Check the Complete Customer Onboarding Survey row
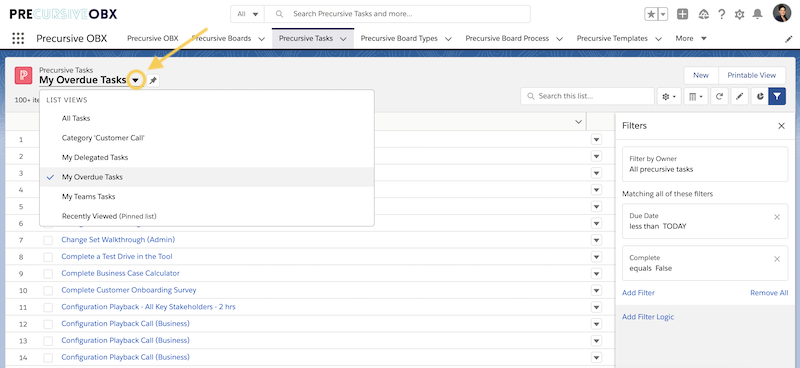The width and height of the screenshot is (800, 368). tap(48, 290)
